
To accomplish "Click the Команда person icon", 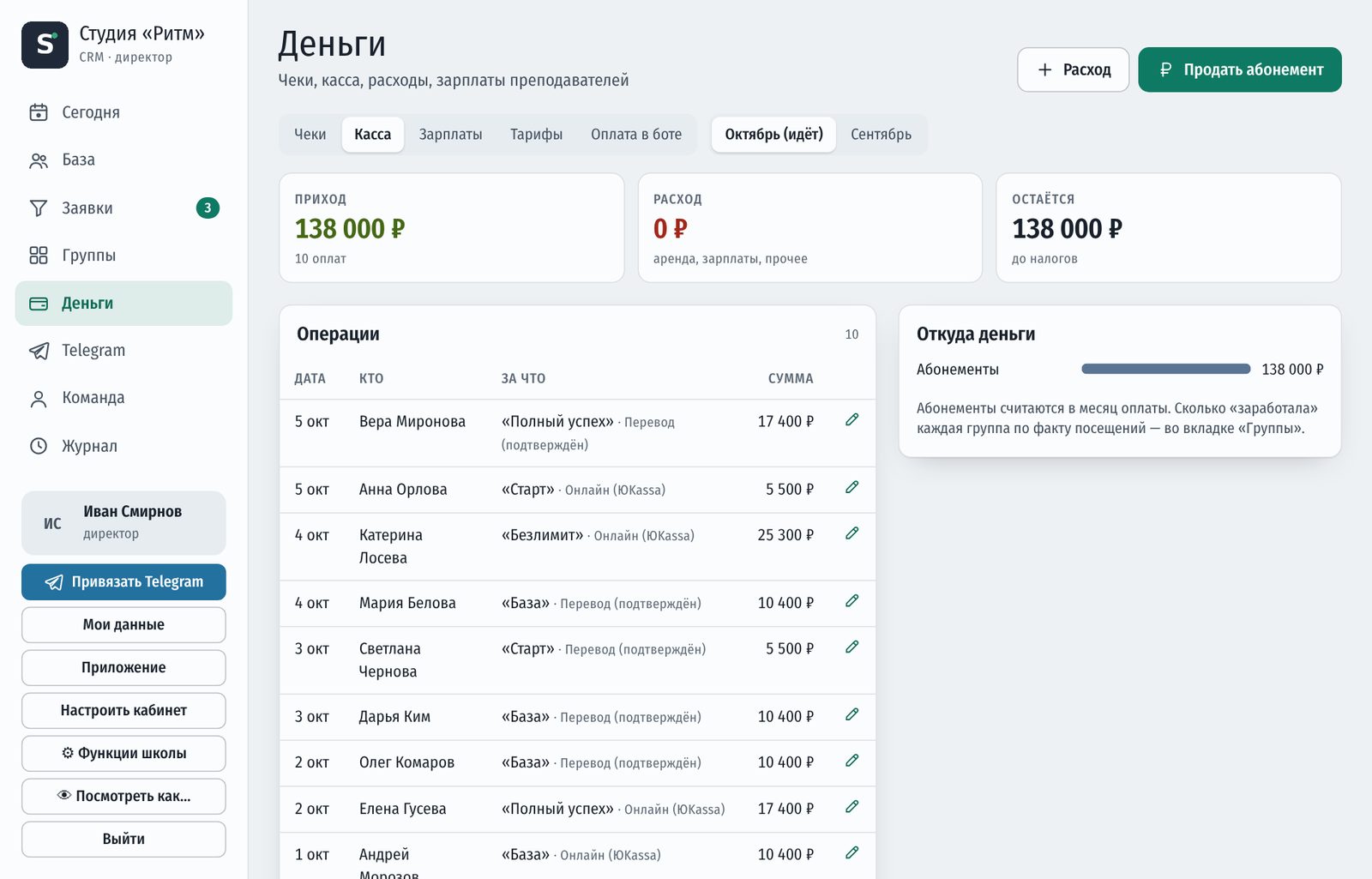I will click(39, 399).
